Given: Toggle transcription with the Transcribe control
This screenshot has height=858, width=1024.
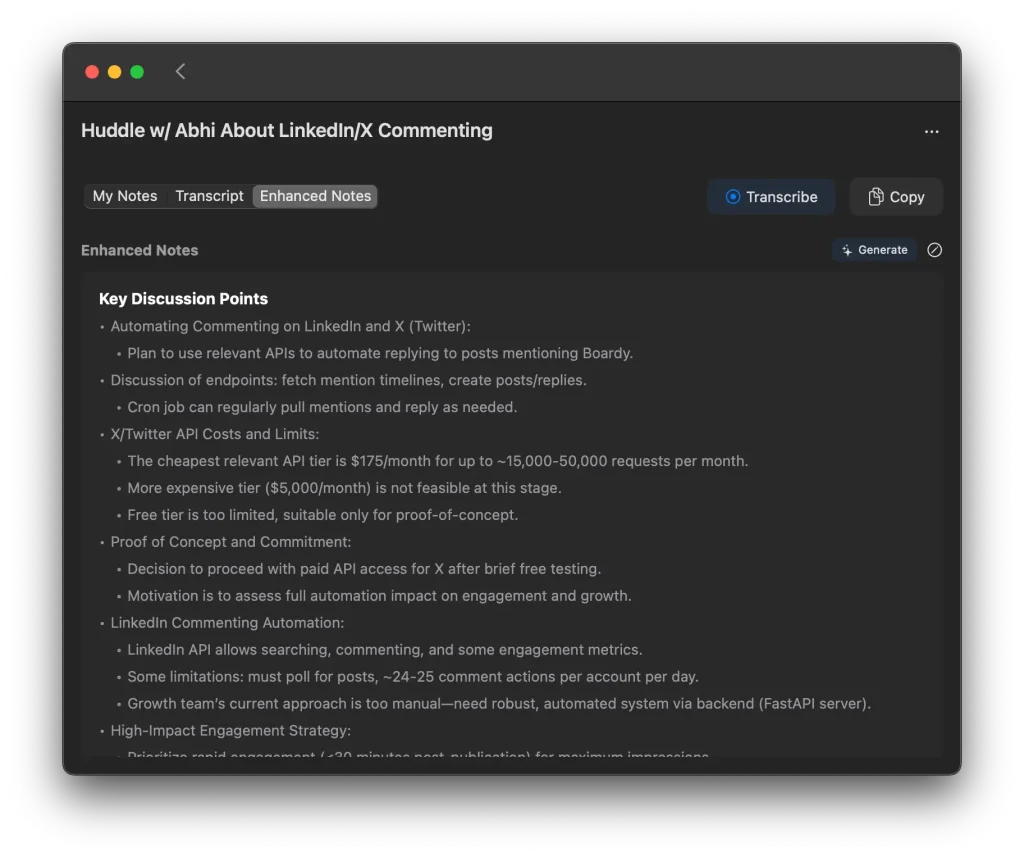Looking at the screenshot, I should tap(771, 197).
